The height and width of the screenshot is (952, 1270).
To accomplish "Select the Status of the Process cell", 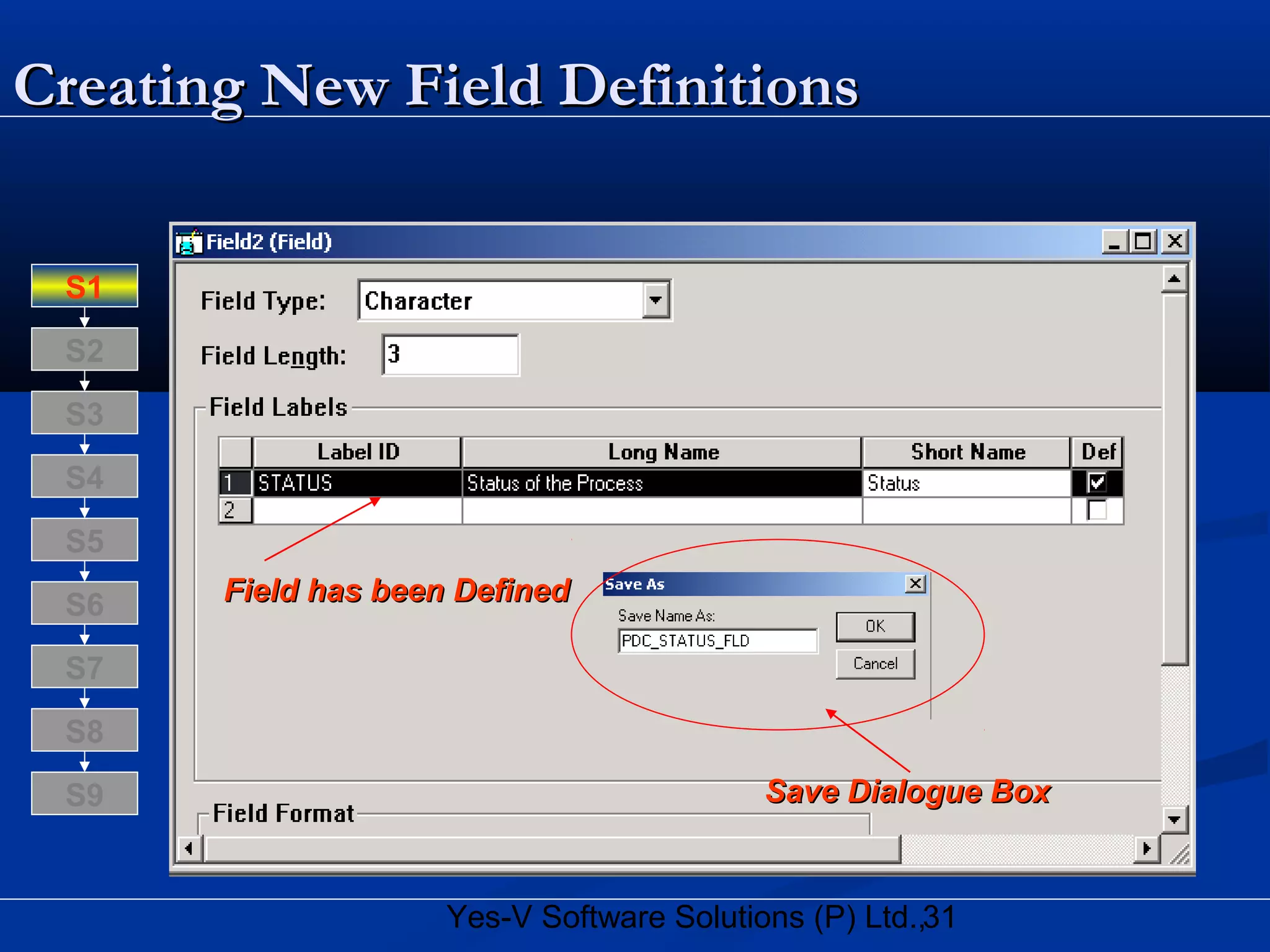I will click(x=662, y=483).
